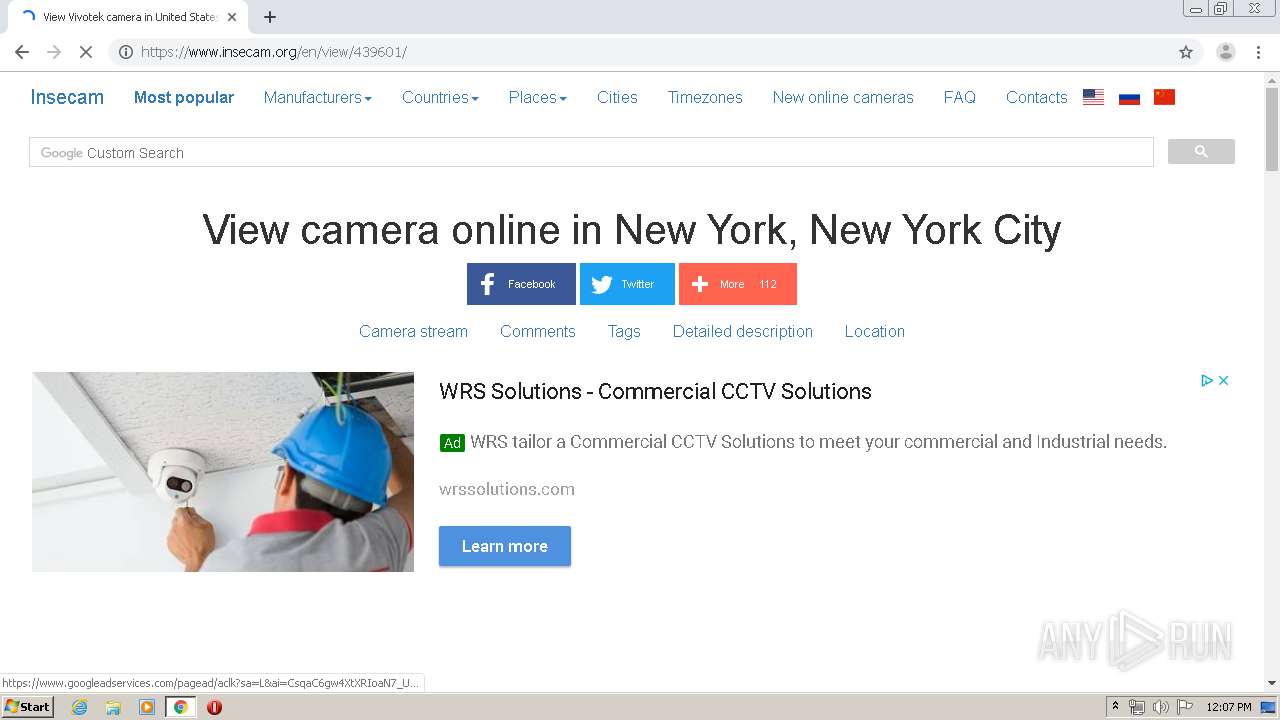The image size is (1280, 720).
Task: Launch Internet Explorer from taskbar
Action: click(79, 707)
